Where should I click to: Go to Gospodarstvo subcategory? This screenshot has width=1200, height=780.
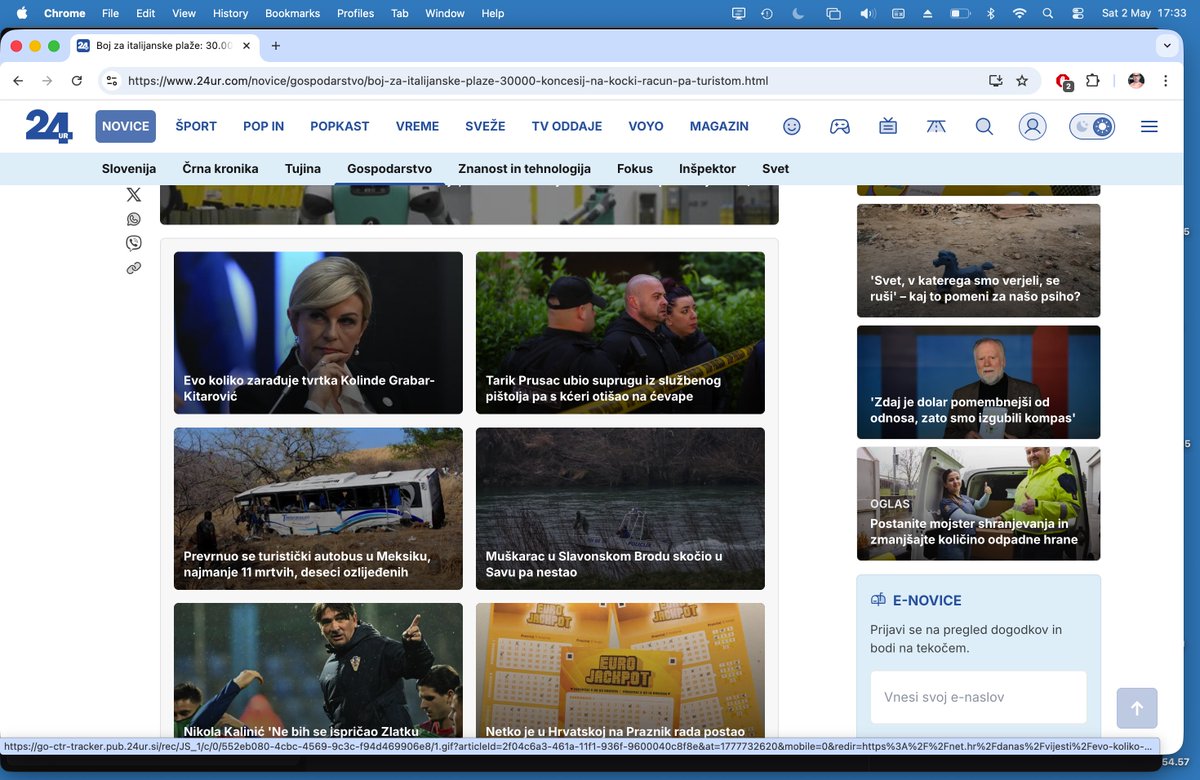tap(389, 168)
